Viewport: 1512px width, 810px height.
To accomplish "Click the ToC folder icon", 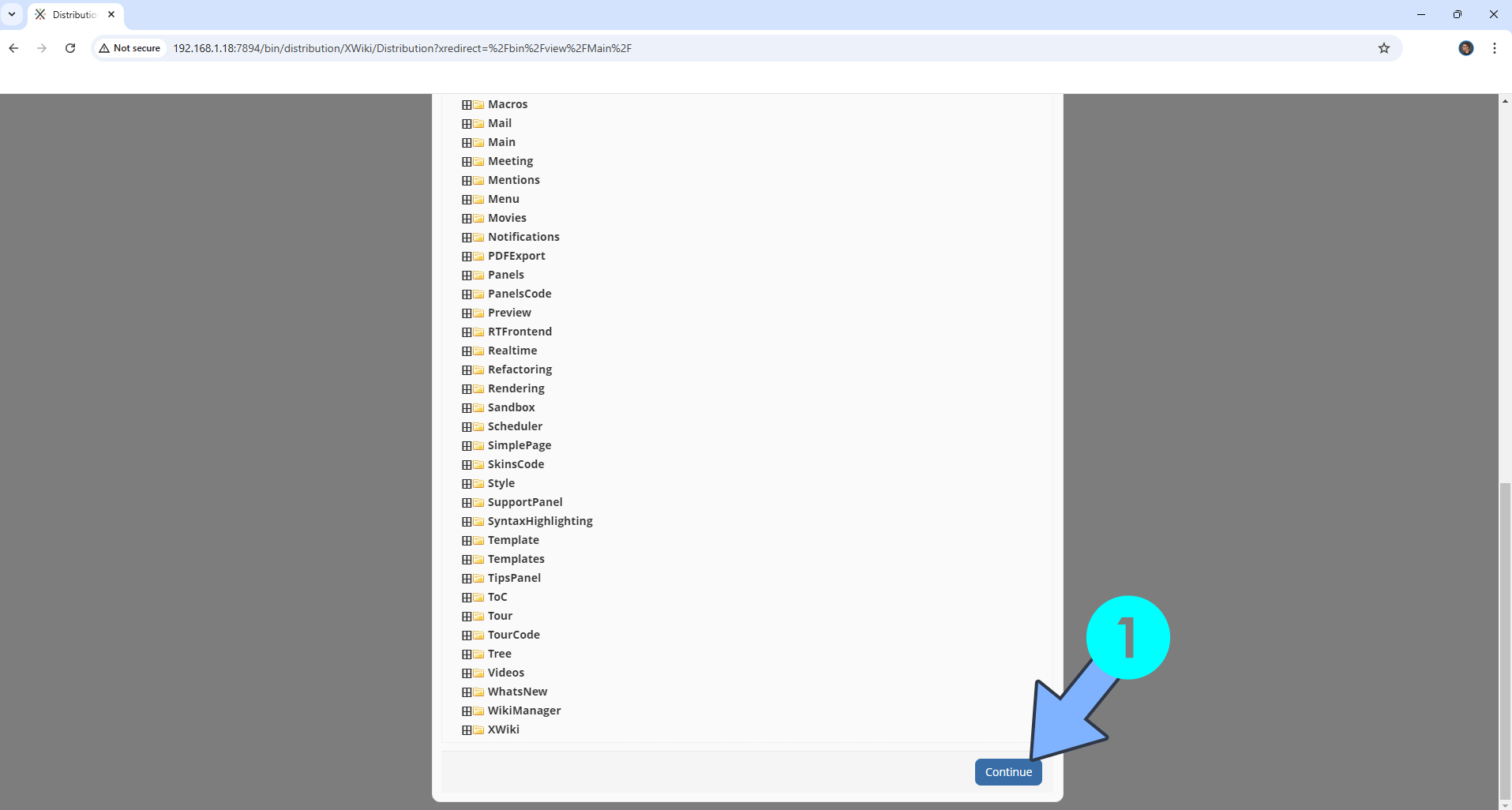I will pos(478,598).
